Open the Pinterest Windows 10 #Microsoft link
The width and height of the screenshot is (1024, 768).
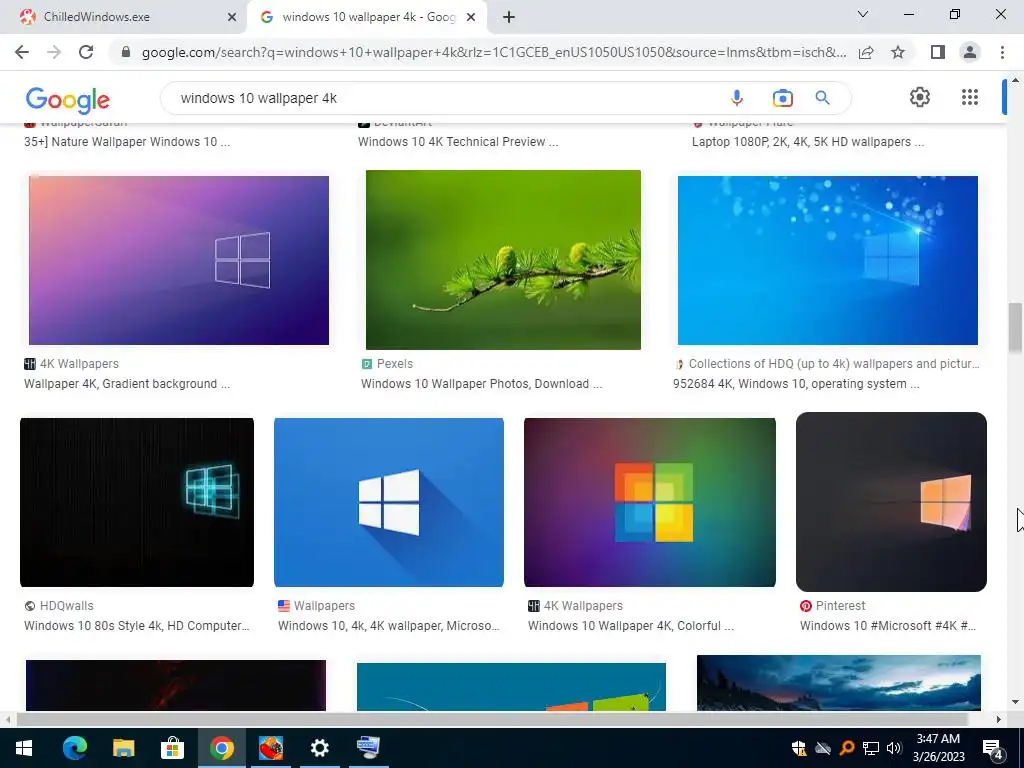point(888,626)
